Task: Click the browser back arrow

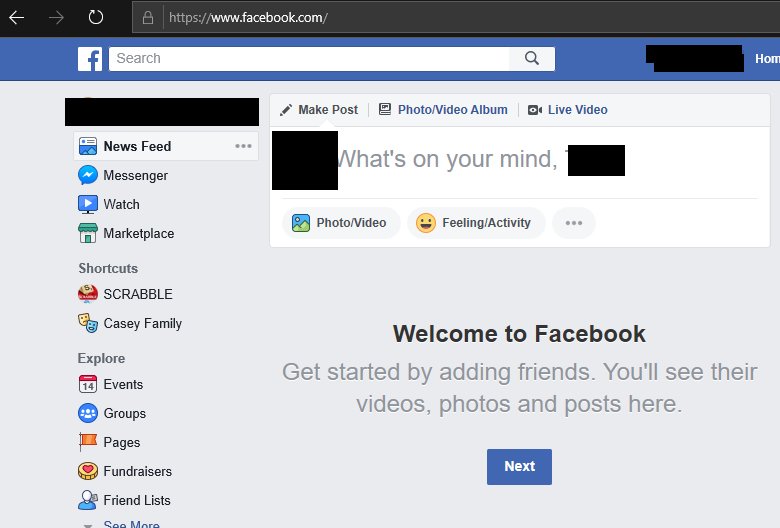Action: point(16,18)
